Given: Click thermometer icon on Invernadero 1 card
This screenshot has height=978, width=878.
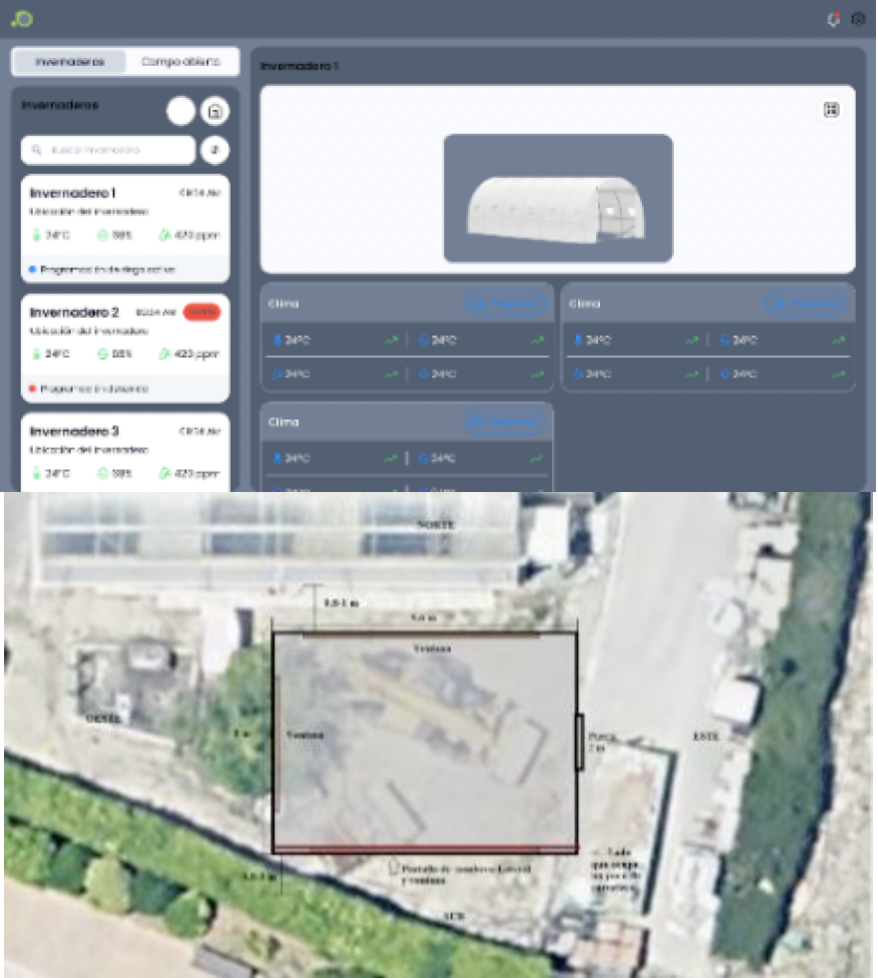Looking at the screenshot, I should point(36,235).
